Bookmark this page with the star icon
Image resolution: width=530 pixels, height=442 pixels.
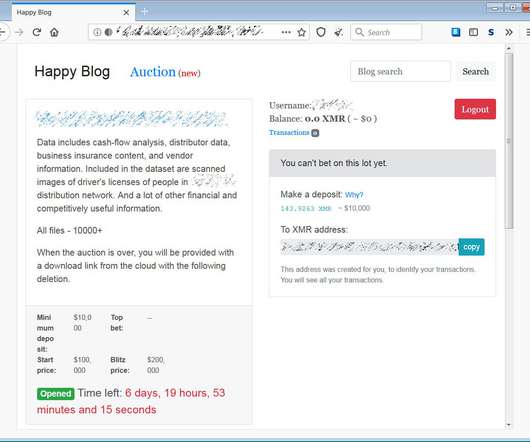point(302,32)
